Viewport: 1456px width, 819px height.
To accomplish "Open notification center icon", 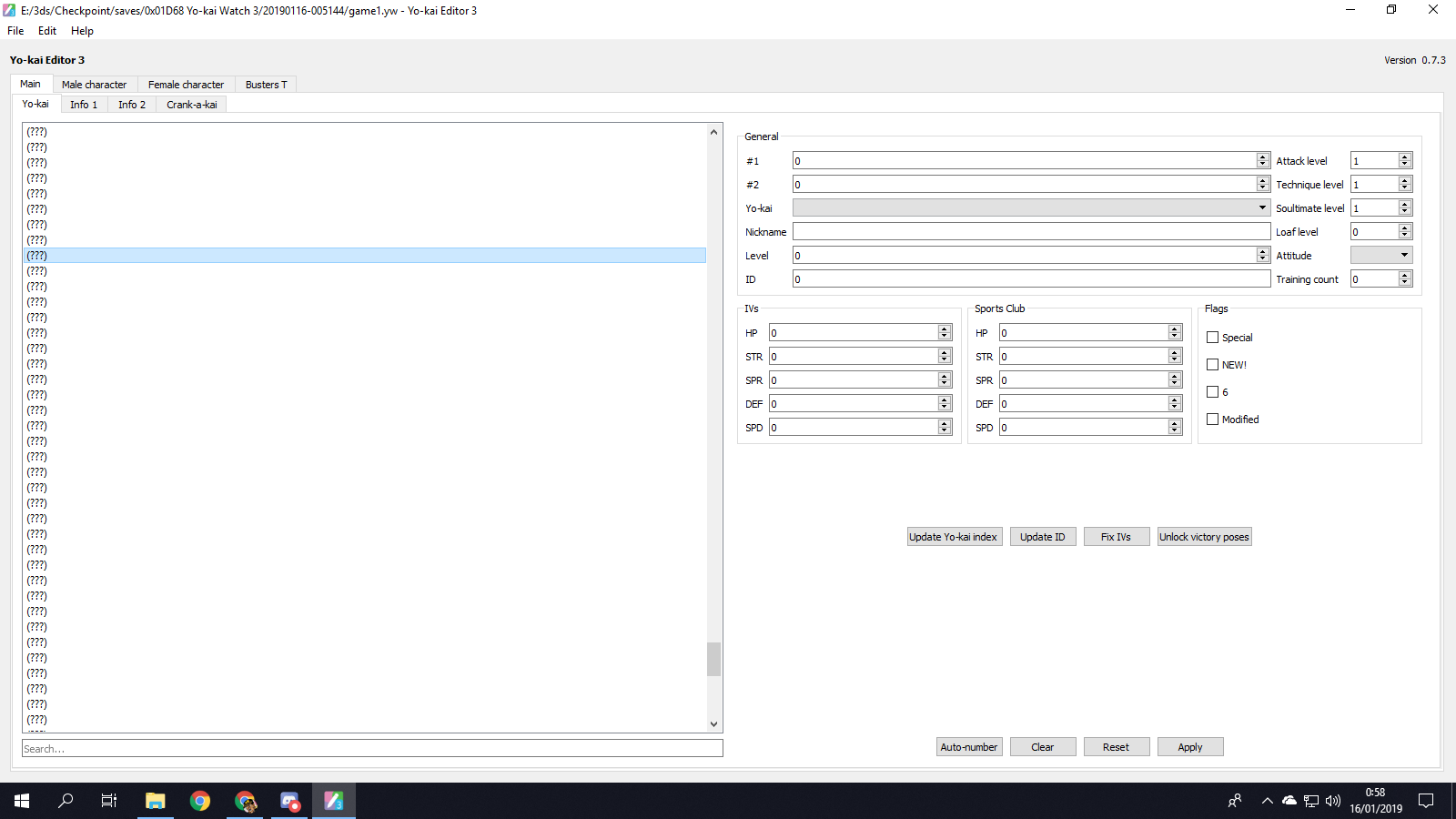I will click(x=1426, y=801).
